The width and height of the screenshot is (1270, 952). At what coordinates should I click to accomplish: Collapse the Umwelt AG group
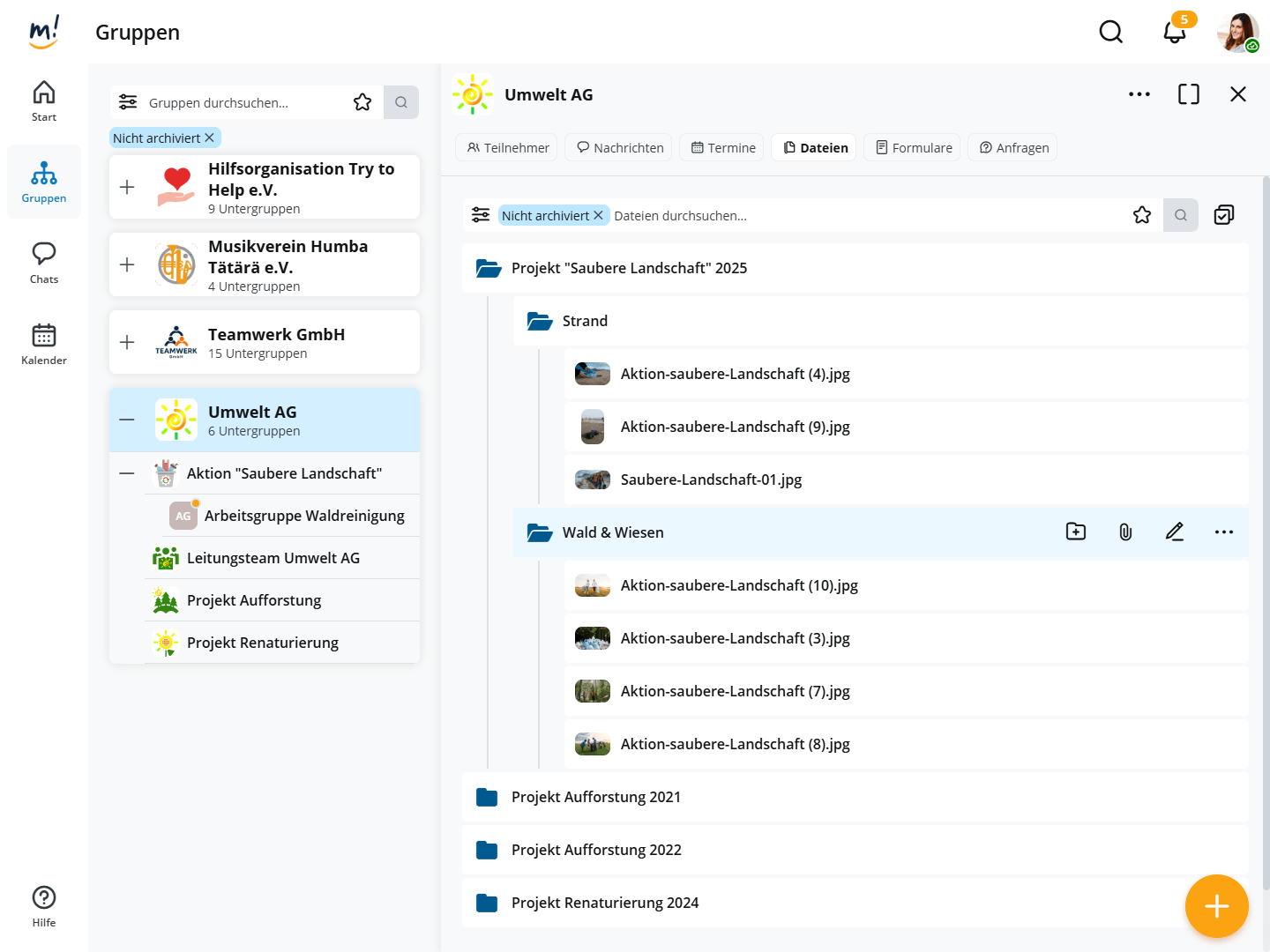point(127,420)
